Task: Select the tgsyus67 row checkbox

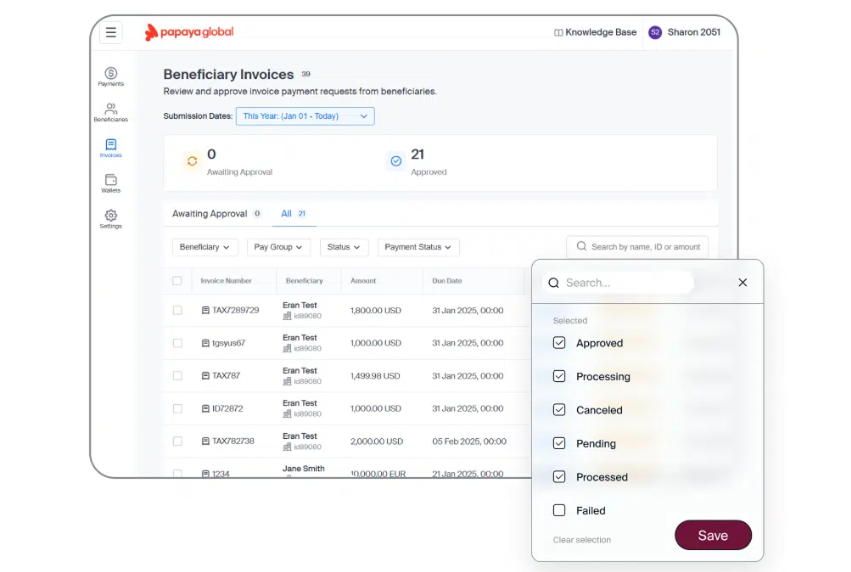Action: pyautogui.click(x=177, y=343)
